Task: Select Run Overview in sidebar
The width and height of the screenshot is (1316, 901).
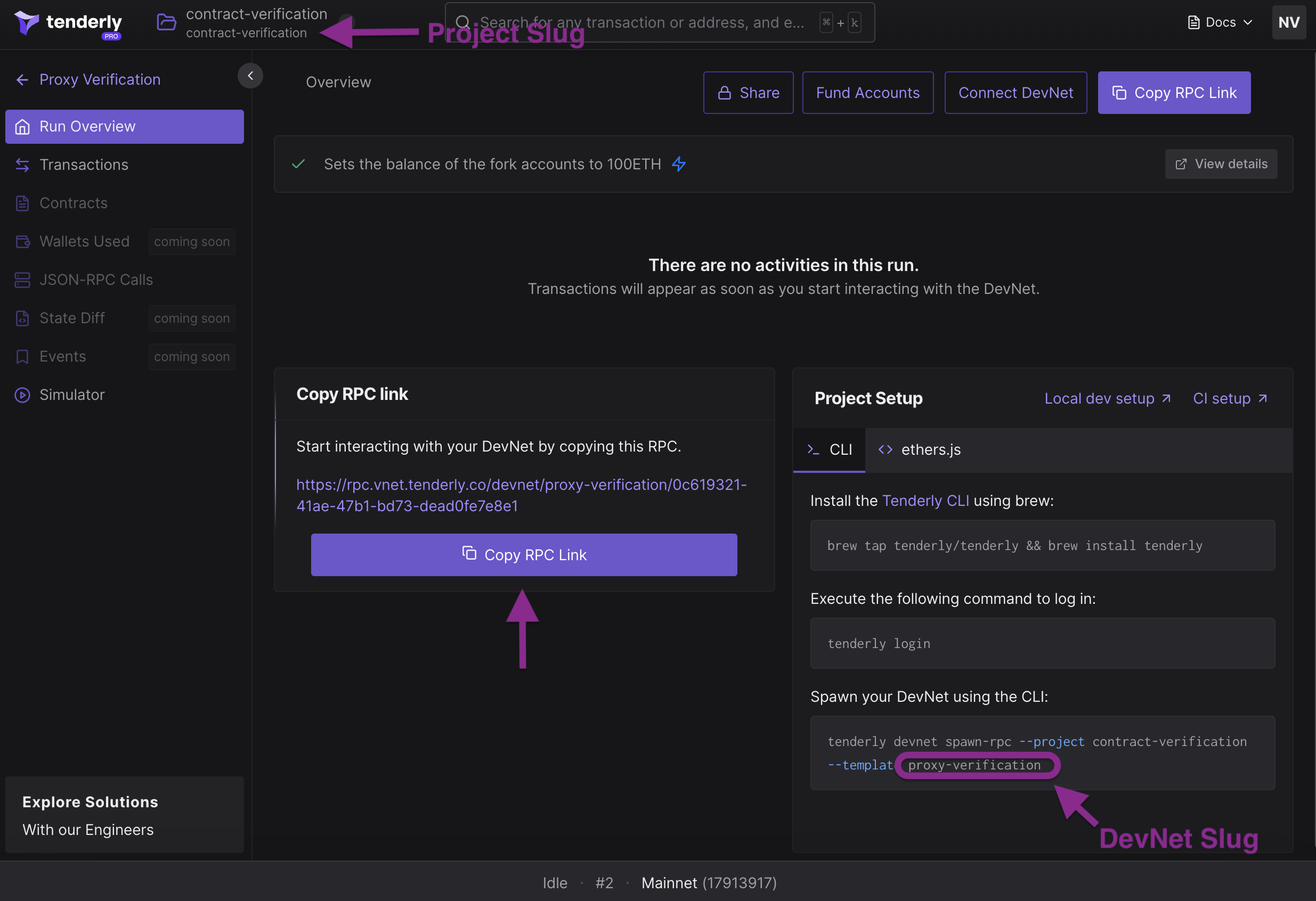Action: 125,127
